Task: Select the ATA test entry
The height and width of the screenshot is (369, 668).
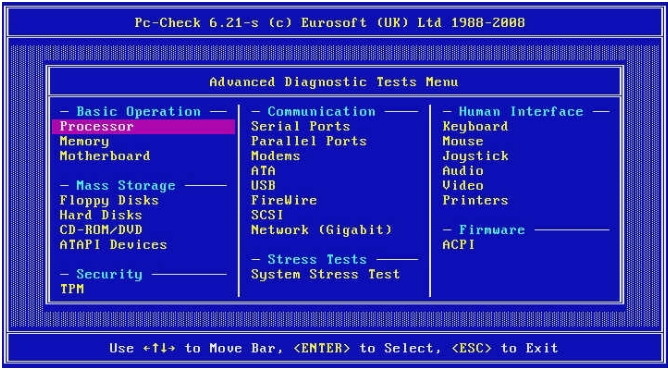Action: (263, 171)
